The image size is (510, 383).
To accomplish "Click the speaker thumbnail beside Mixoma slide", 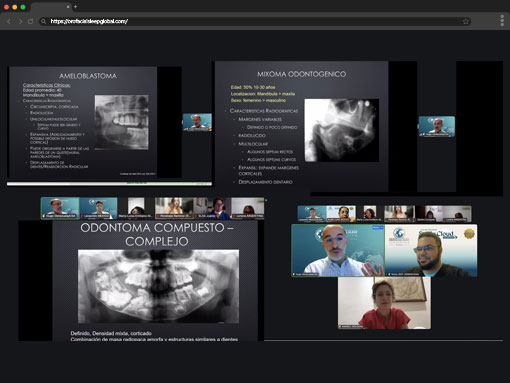I will coord(437,126).
